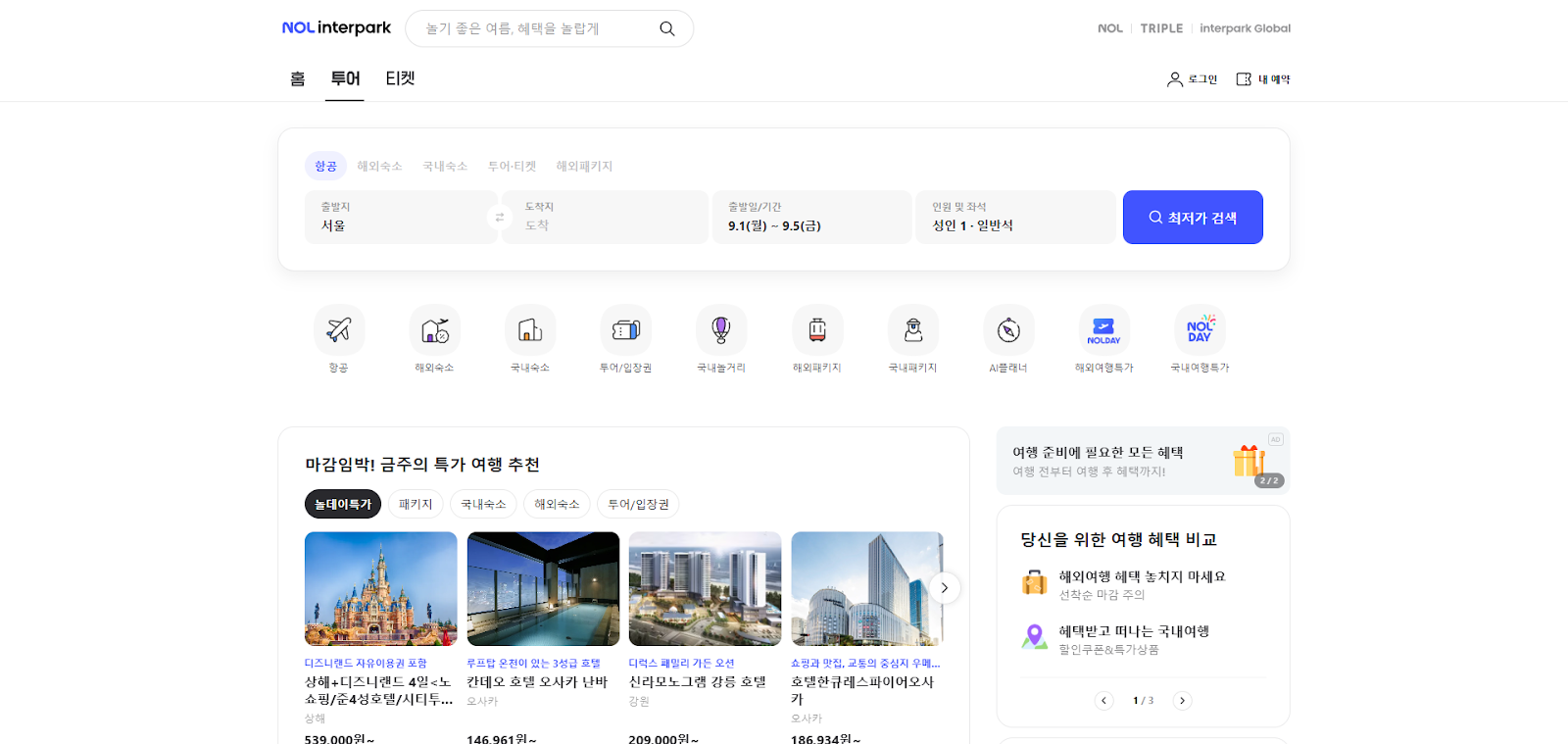Open the 호텔한큐레스파이어오사카 thumbnail
This screenshot has width=1568, height=744.
point(867,589)
